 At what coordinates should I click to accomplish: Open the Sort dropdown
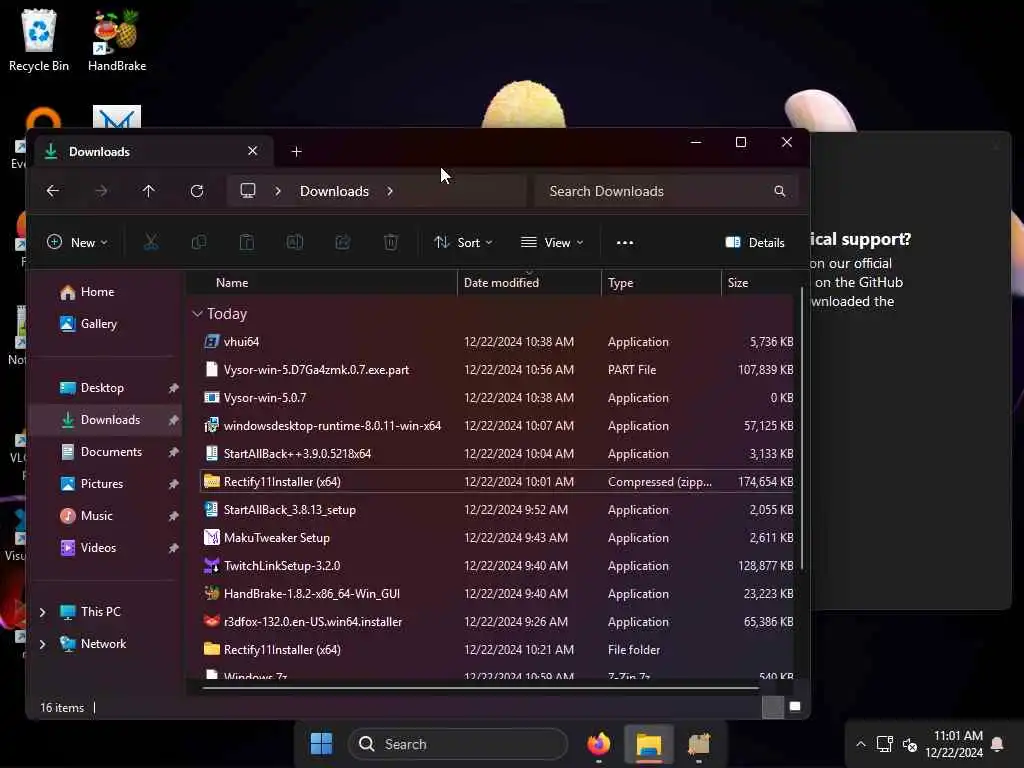click(x=463, y=242)
